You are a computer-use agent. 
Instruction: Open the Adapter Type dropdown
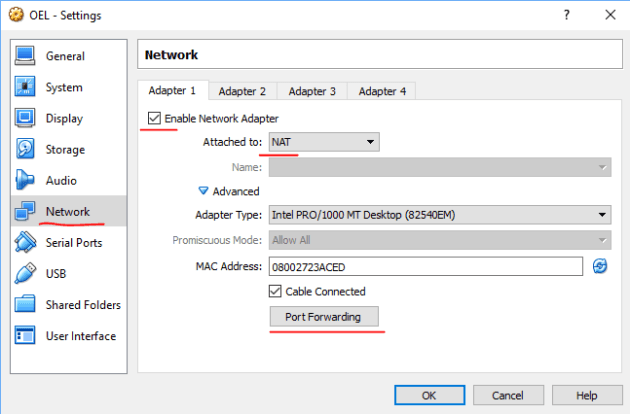(440, 215)
